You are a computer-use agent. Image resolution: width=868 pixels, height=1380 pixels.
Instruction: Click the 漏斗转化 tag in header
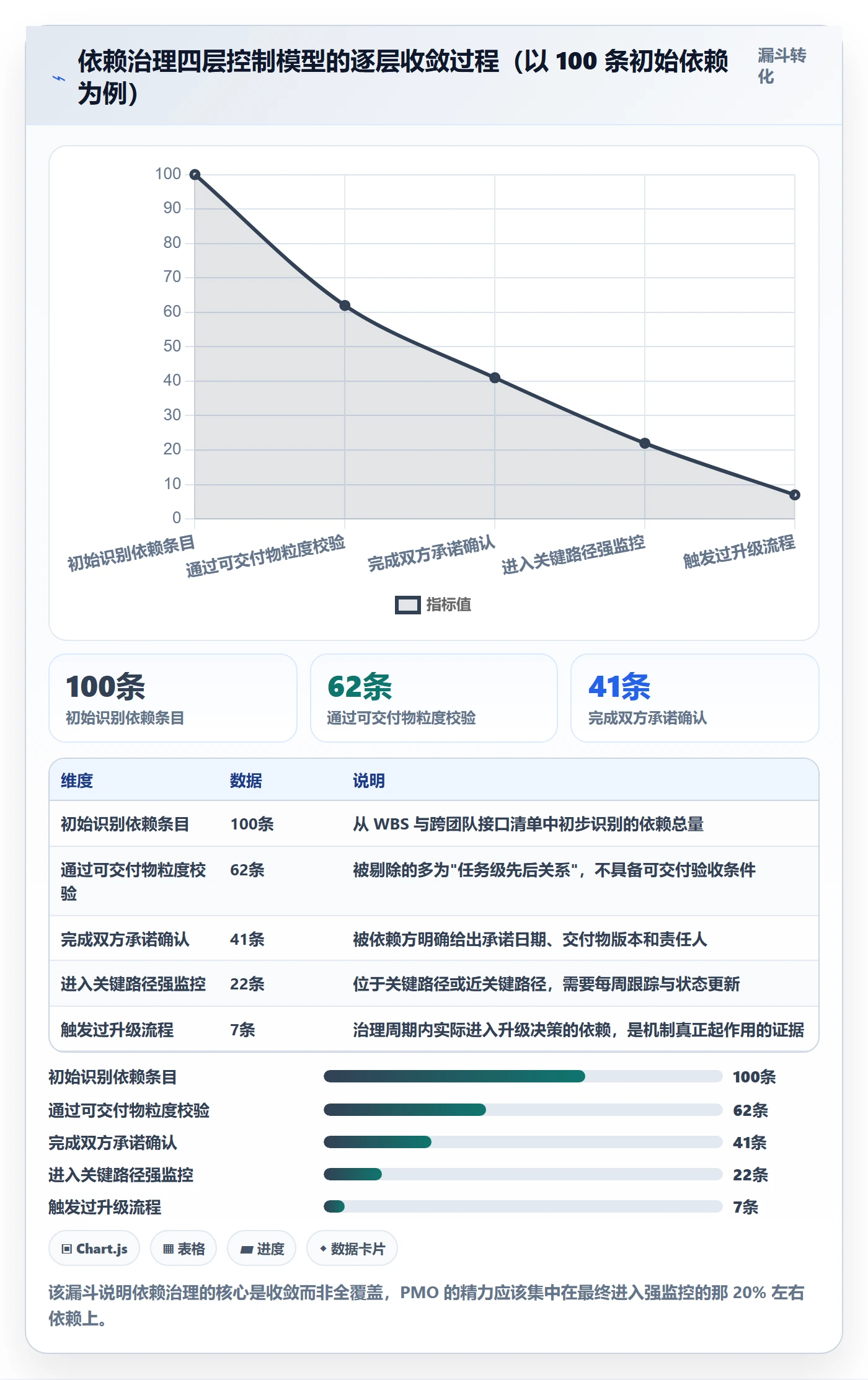coord(782,66)
